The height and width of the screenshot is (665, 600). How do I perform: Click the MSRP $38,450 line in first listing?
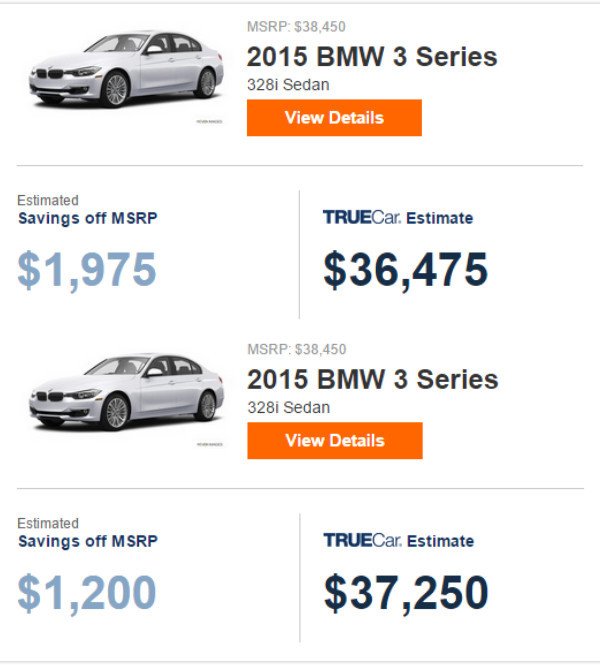296,26
